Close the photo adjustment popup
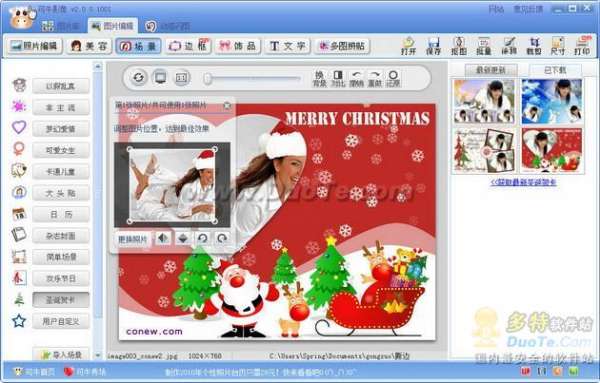Screen dimensions: 600x383 point(227,105)
